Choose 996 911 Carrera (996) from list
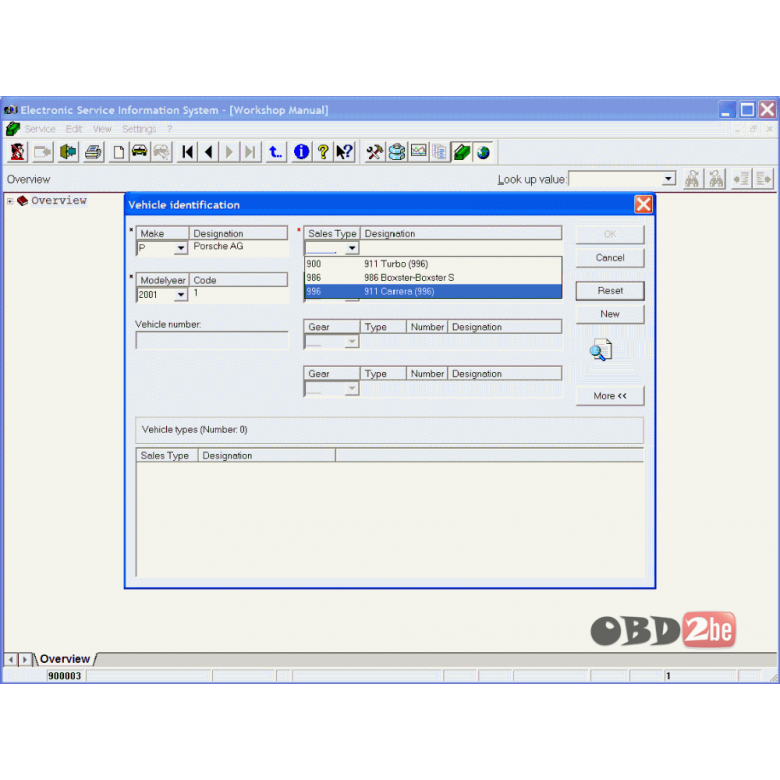Screen dimensions: 780x780 tap(433, 292)
